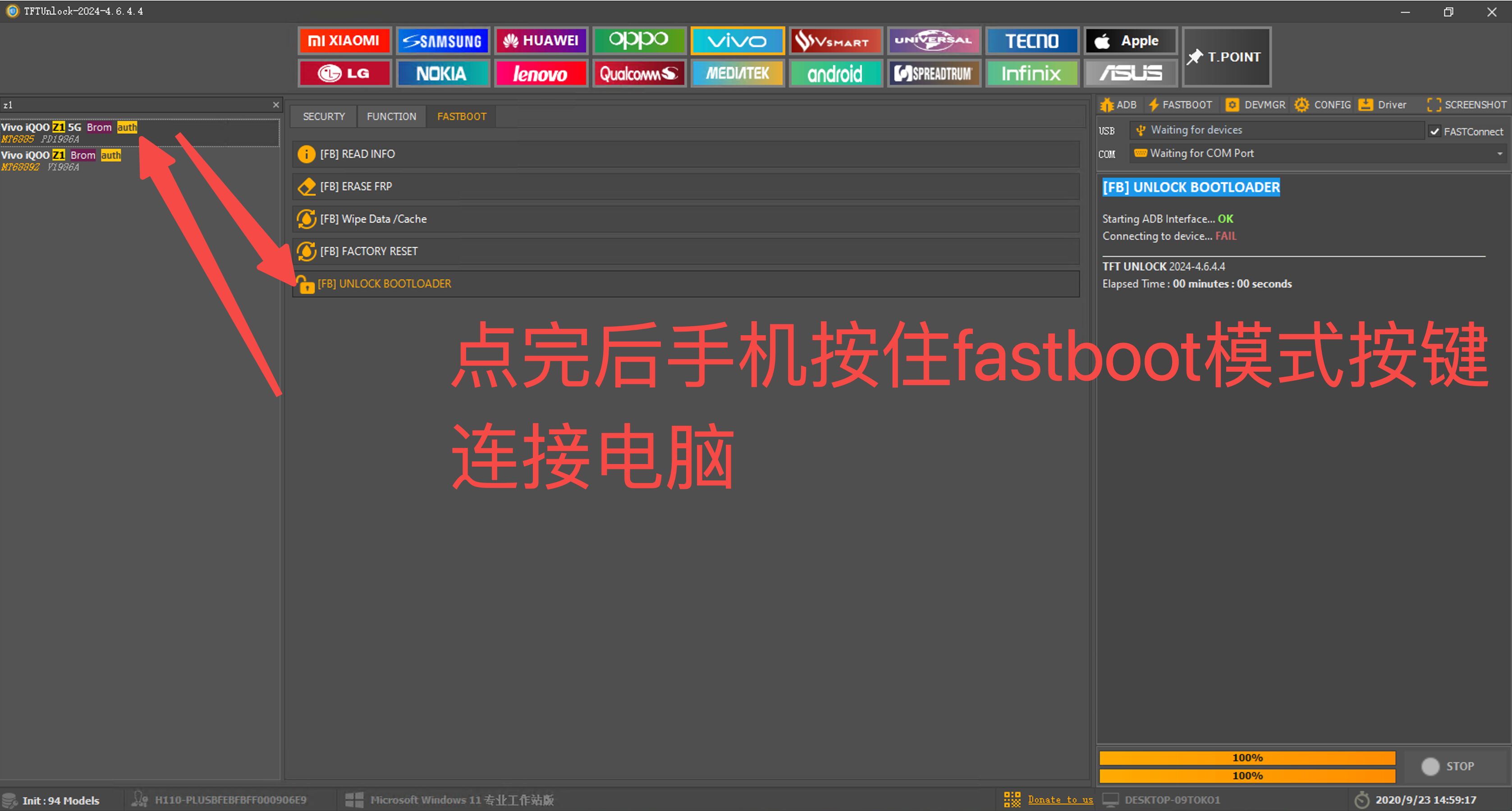The height and width of the screenshot is (811, 1512).
Task: Clear the model search box
Action: 276,105
